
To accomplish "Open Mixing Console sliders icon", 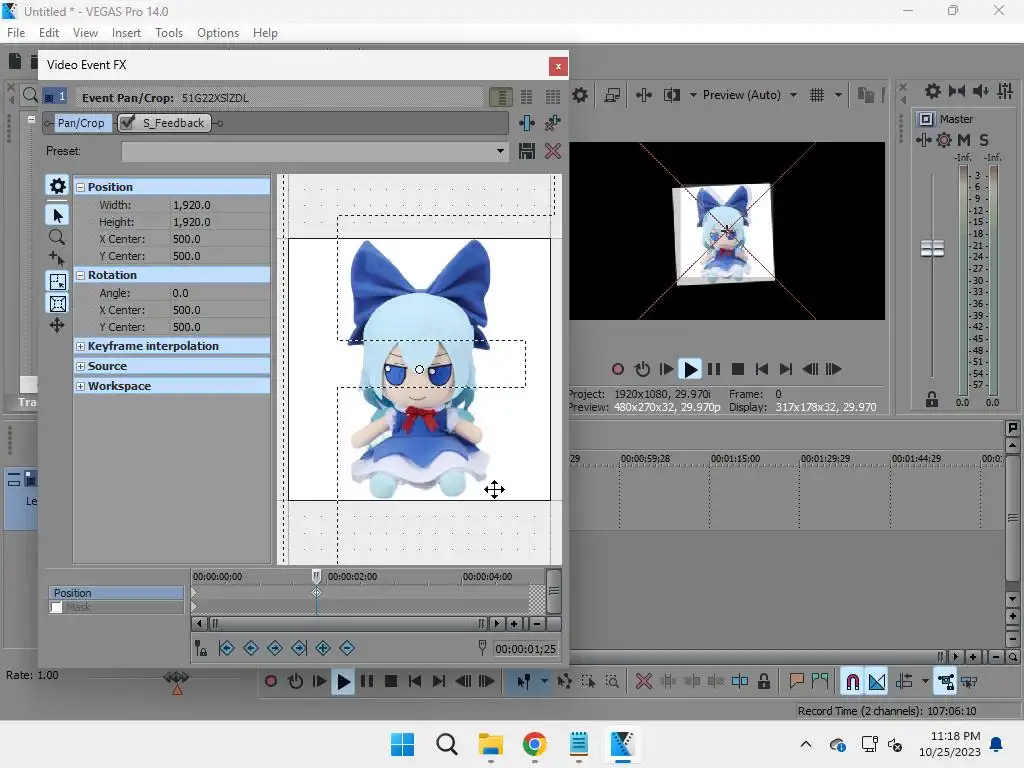I will click(x=1005, y=91).
